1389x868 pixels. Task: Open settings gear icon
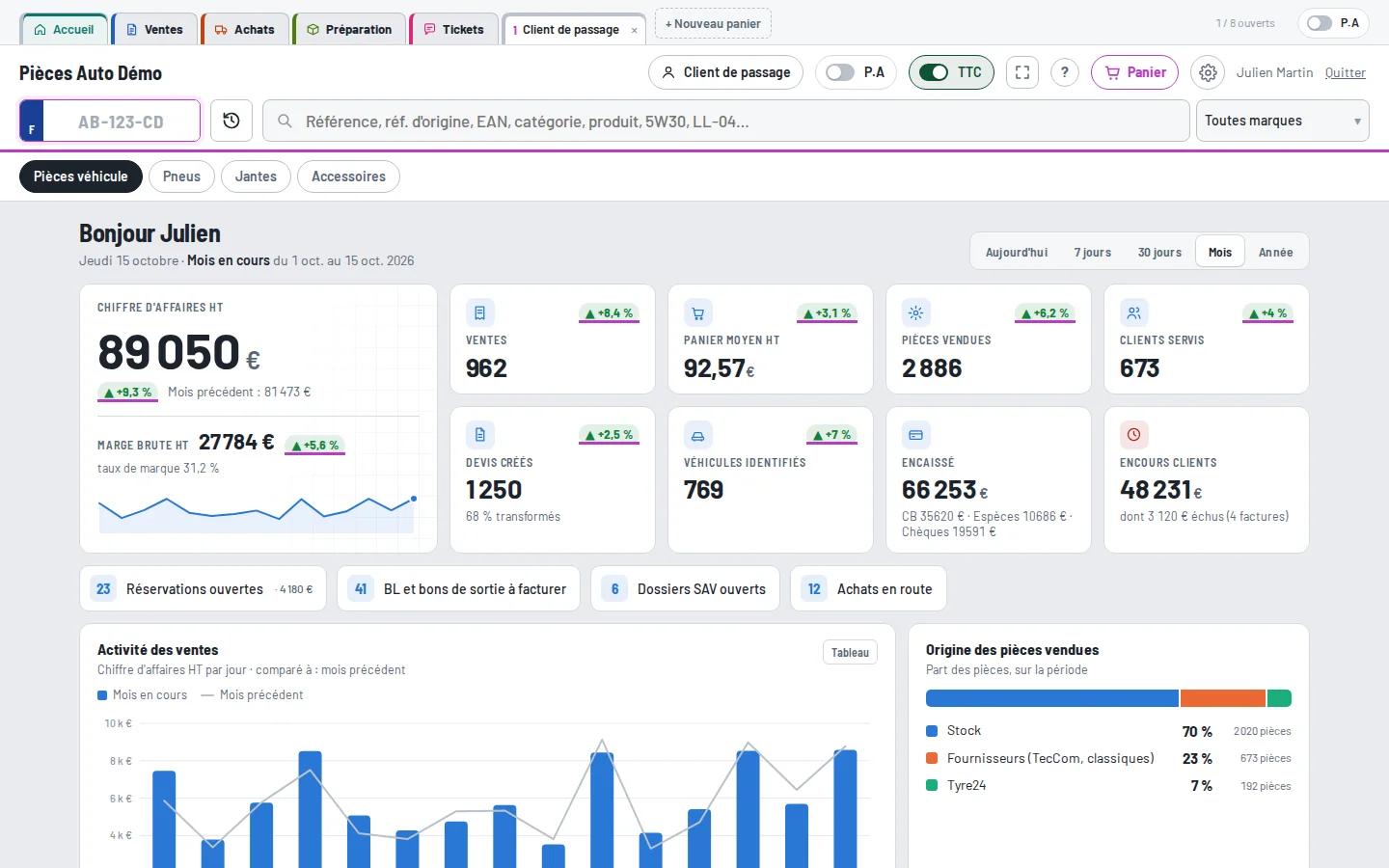pos(1208,72)
